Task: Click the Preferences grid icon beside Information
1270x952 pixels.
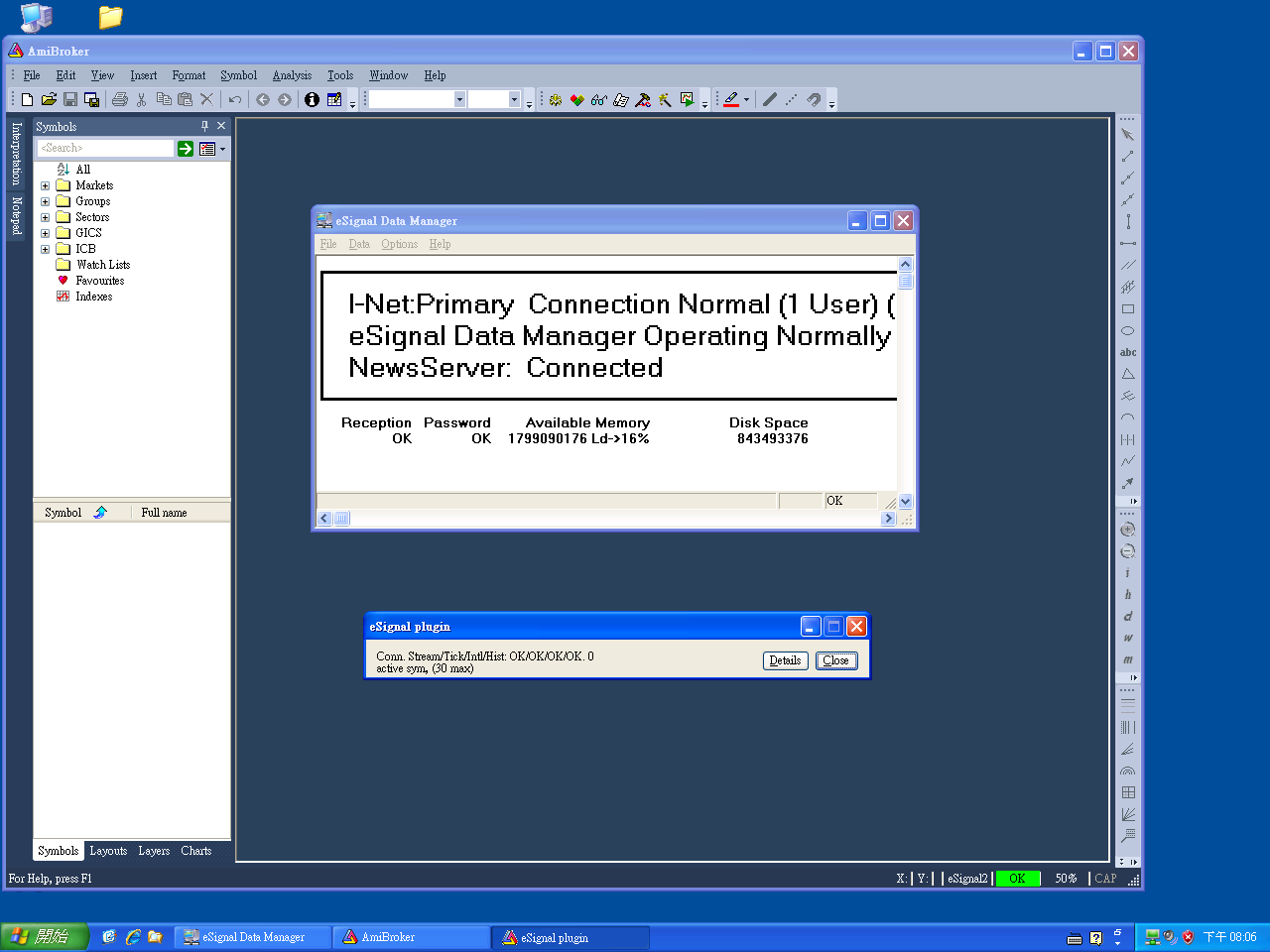Action: [334, 99]
